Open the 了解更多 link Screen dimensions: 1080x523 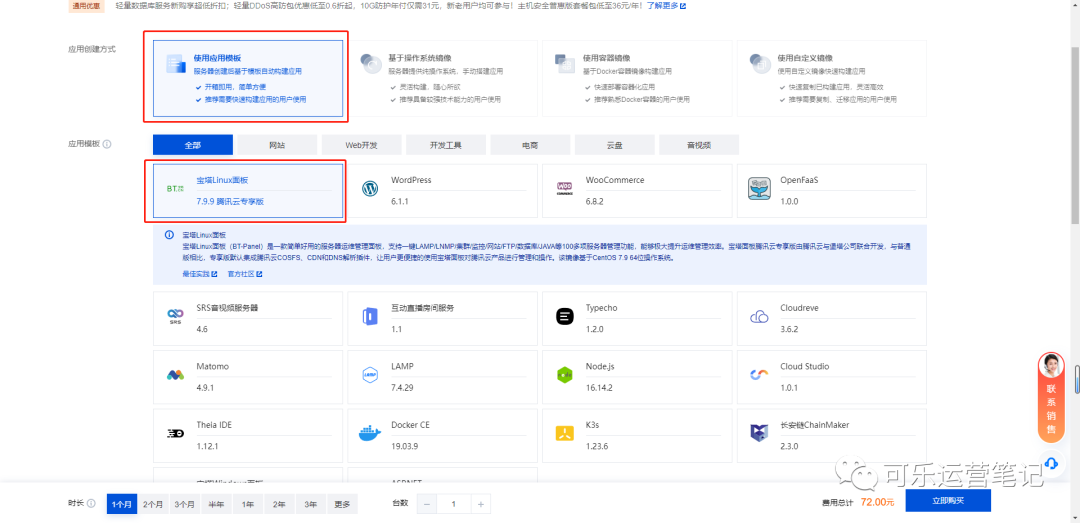coord(666,6)
